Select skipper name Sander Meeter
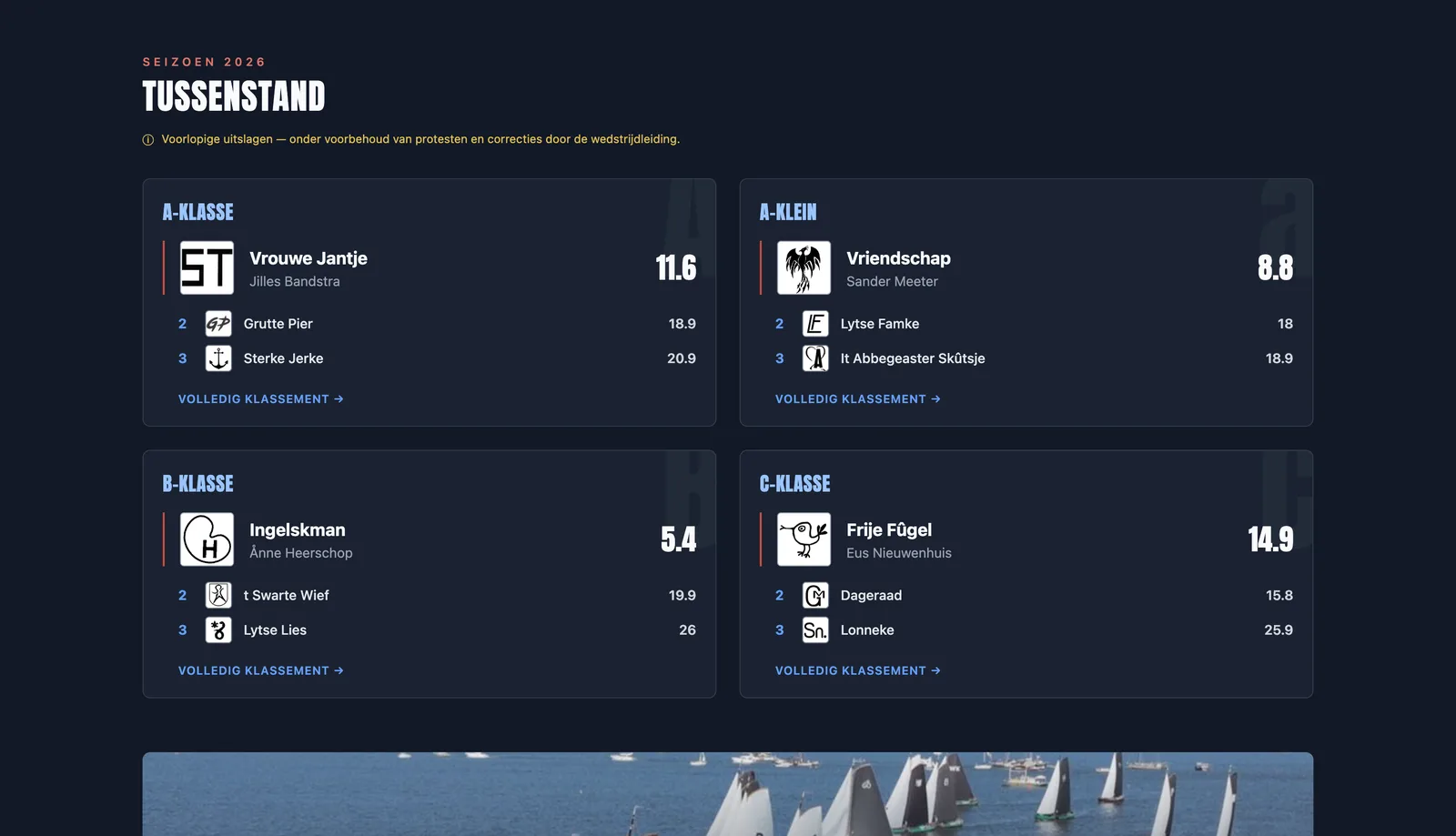Screen dimensions: 1456x836 tap(892, 282)
